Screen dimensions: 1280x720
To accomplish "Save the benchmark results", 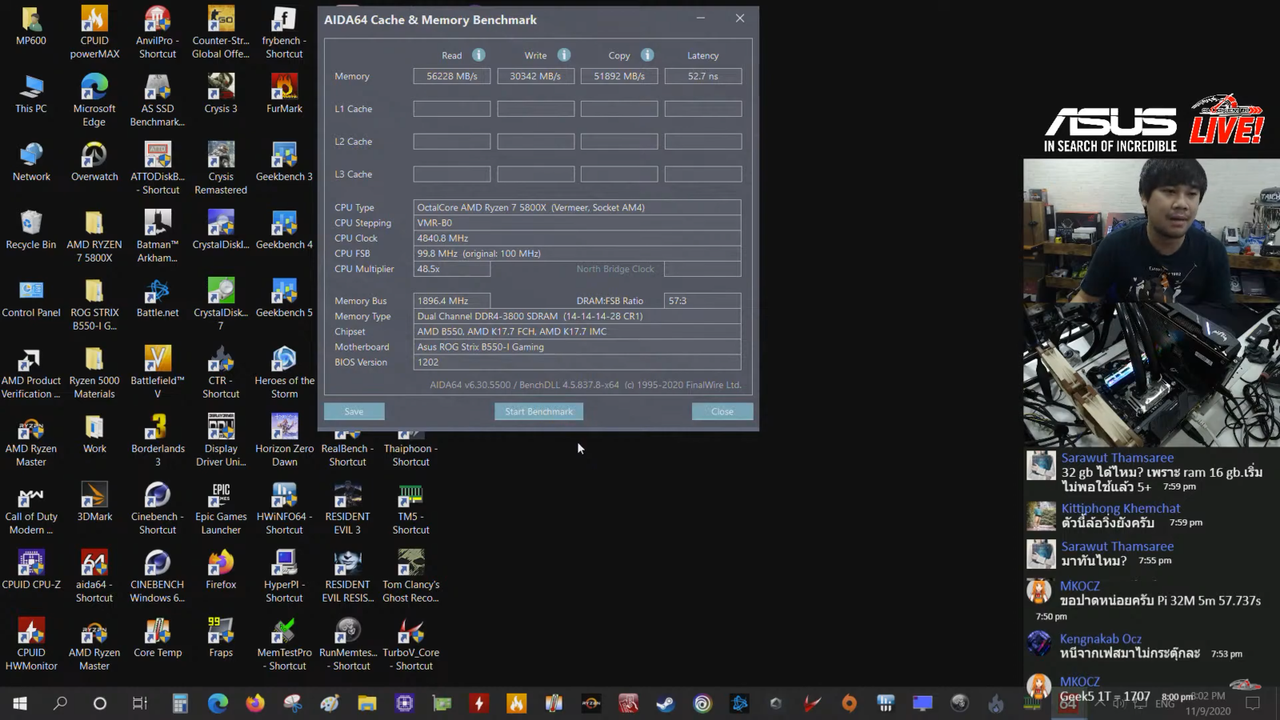I will coord(353,411).
